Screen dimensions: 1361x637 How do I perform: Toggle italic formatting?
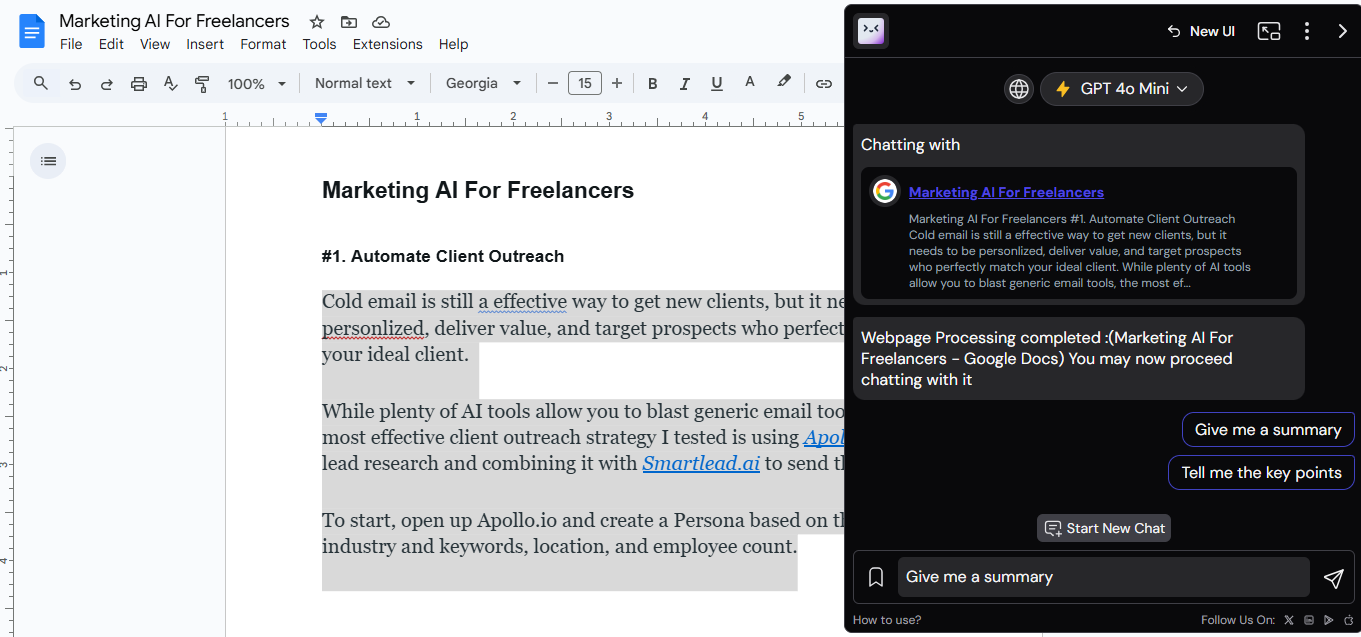(x=685, y=84)
